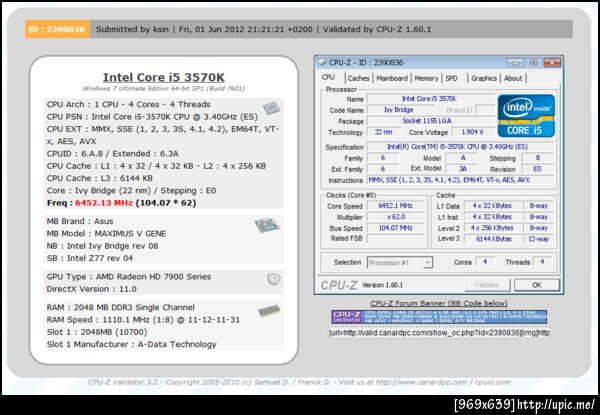Screen dimensions: 600x415
Task: Click the Core Voltage value 1.904 V
Action: [473, 132]
